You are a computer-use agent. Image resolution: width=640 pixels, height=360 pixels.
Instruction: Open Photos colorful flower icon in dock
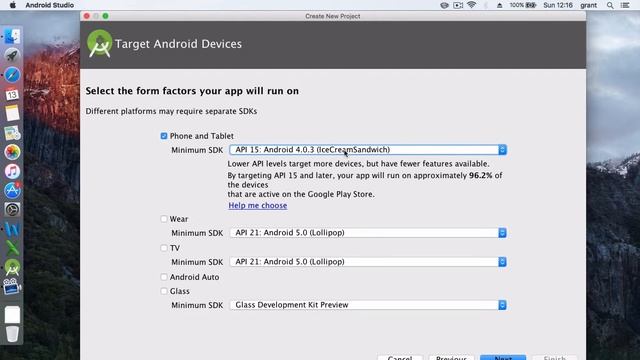12,152
